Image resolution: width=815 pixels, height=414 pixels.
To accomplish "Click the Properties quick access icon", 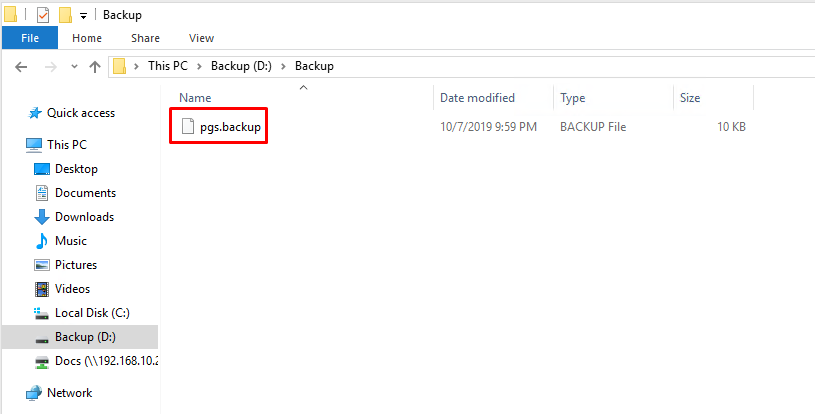I will point(42,15).
